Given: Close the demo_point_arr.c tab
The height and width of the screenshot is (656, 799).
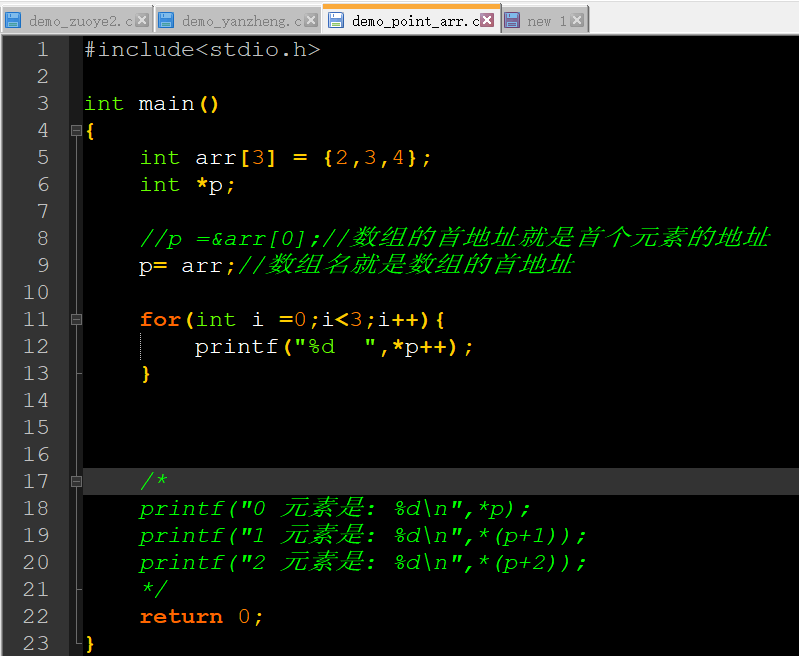Looking at the screenshot, I should pos(487,20).
